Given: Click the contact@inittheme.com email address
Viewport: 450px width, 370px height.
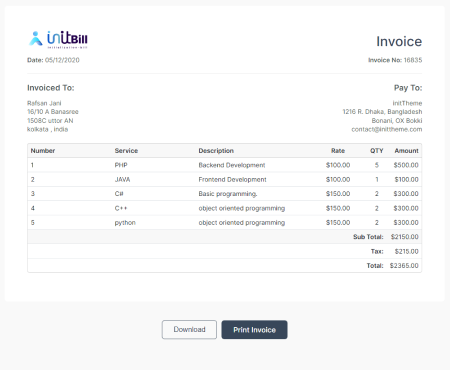Looking at the screenshot, I should click(x=387, y=129).
